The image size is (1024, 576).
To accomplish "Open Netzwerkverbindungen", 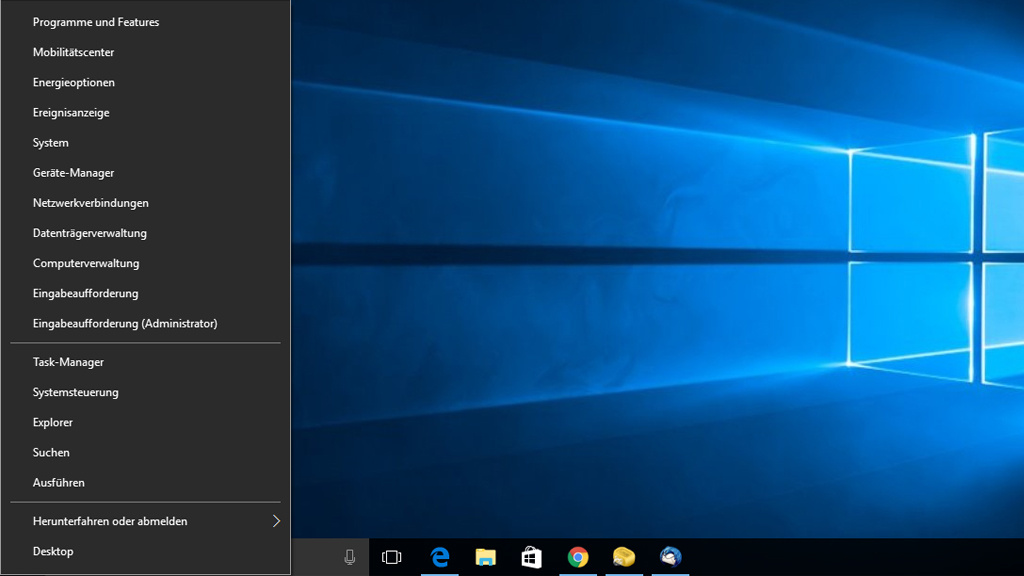I will 91,203.
